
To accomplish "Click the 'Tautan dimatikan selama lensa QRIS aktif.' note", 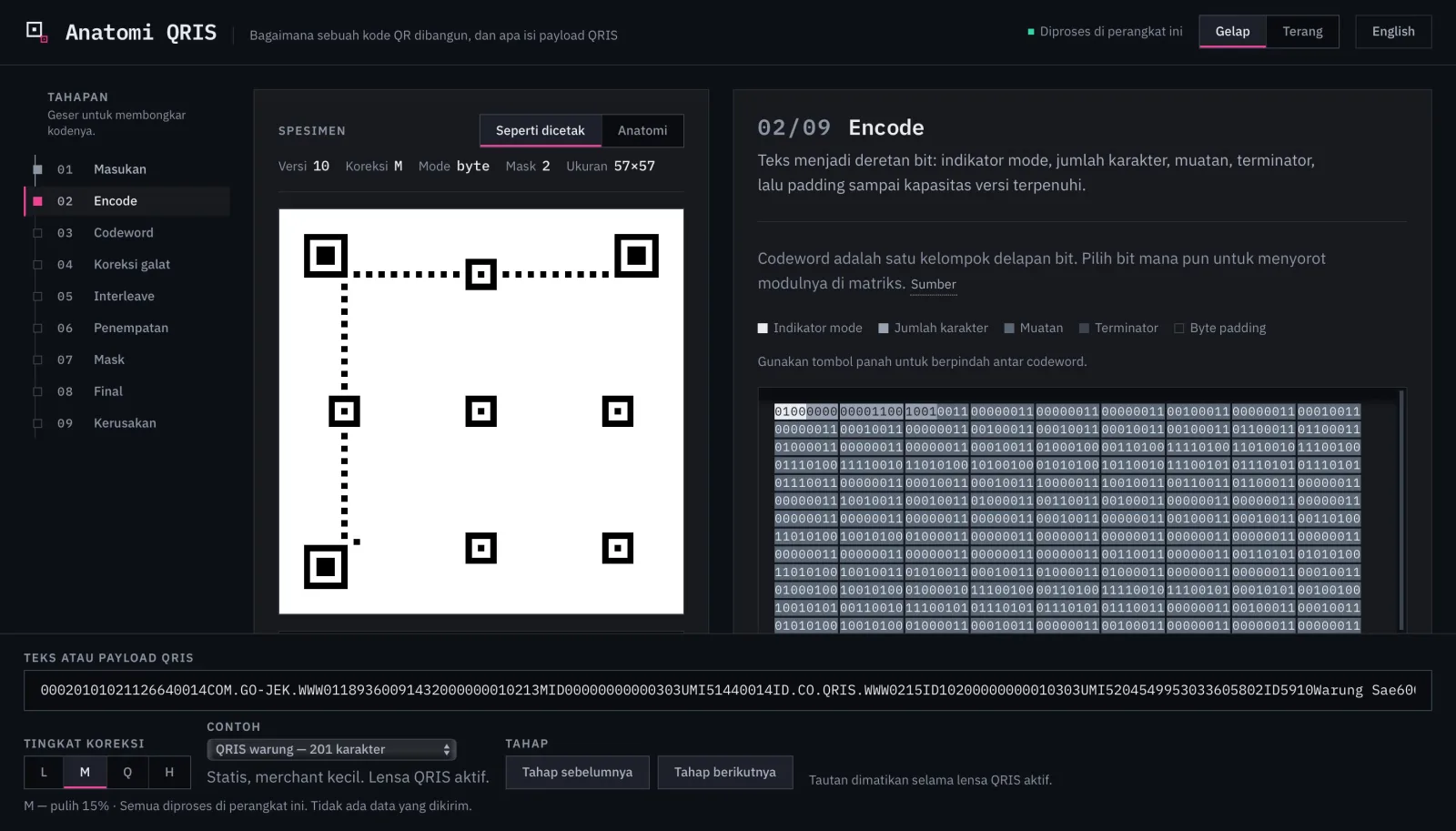I will (x=930, y=780).
